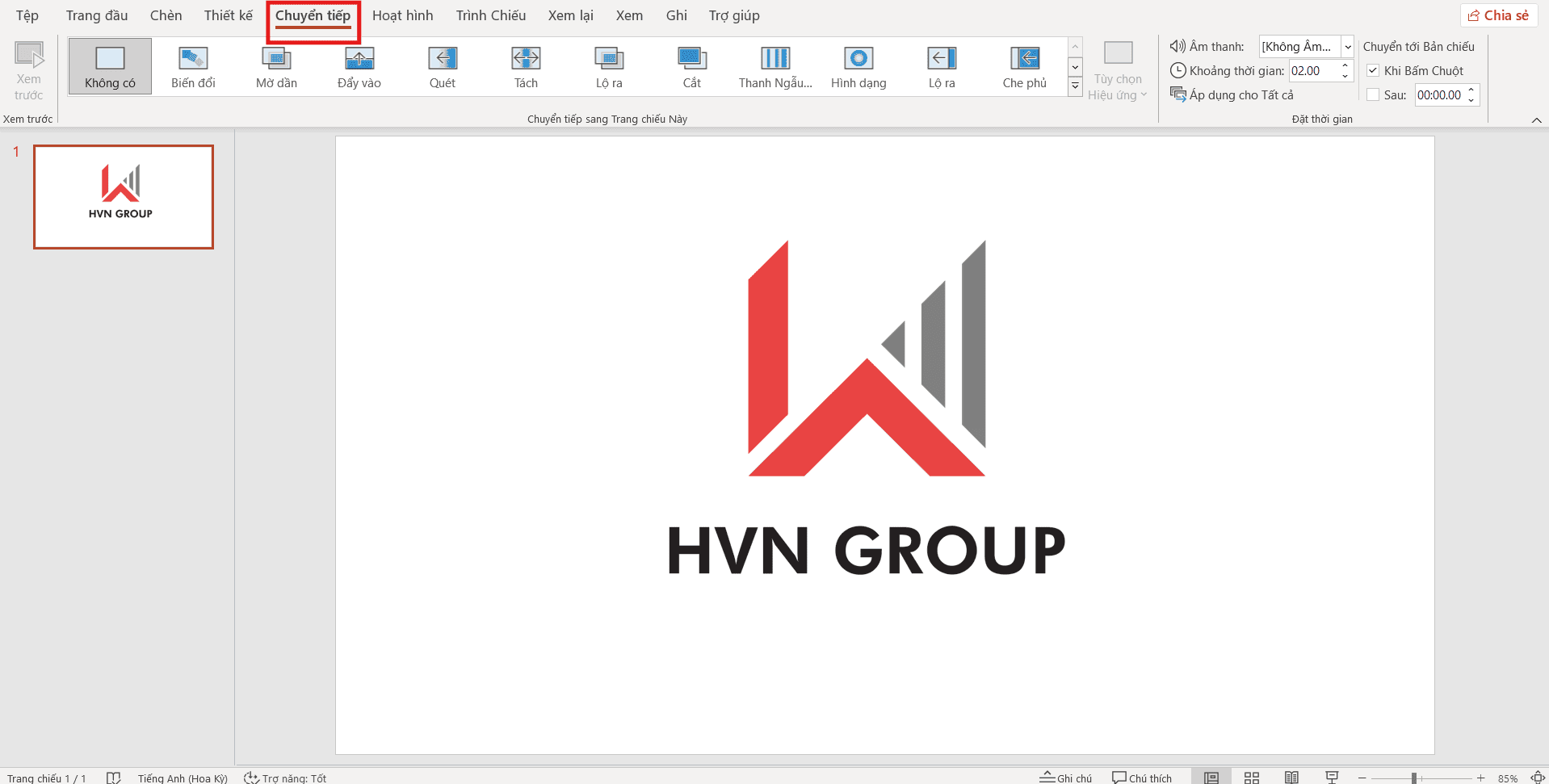
Task: Click the Chia sẻ share button
Action: tap(1499, 15)
